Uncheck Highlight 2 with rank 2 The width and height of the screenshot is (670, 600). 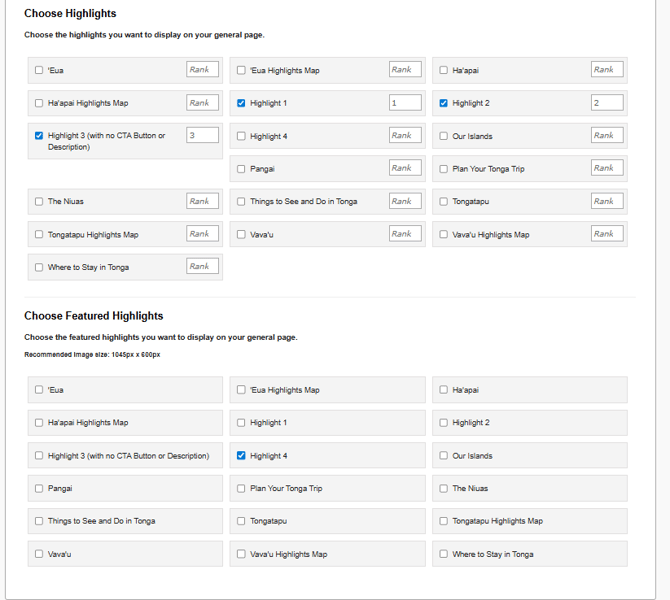pyautogui.click(x=444, y=103)
